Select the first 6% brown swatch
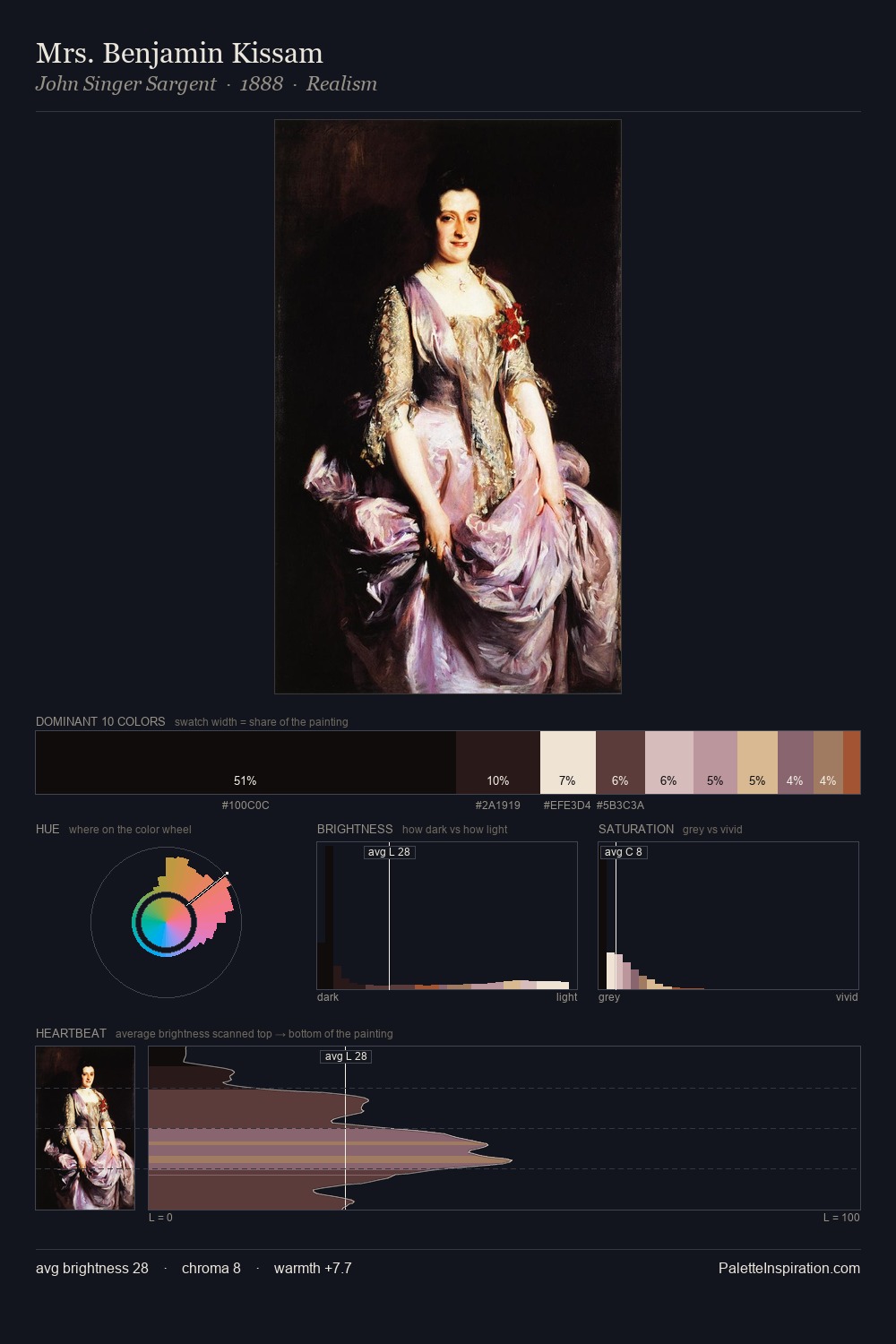The height and width of the screenshot is (1344, 896). (620, 762)
